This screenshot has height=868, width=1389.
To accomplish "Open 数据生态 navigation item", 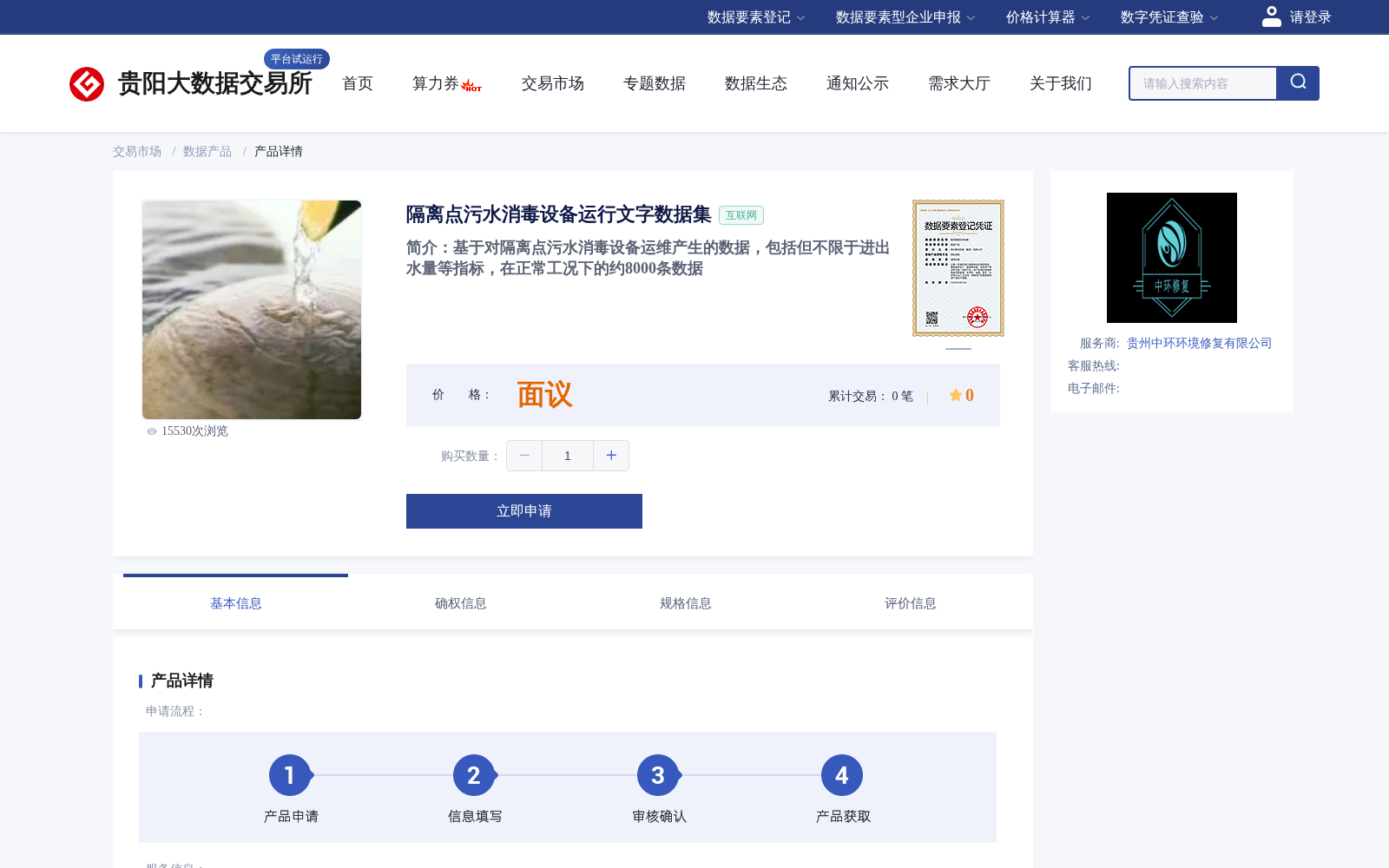I will point(756,83).
